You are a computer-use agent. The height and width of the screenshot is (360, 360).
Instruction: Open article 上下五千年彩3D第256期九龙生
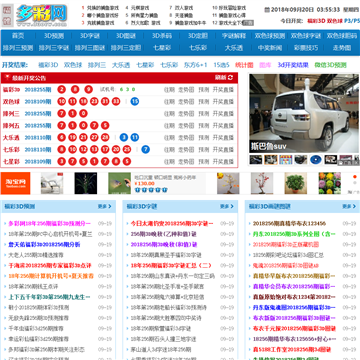click(49, 297)
